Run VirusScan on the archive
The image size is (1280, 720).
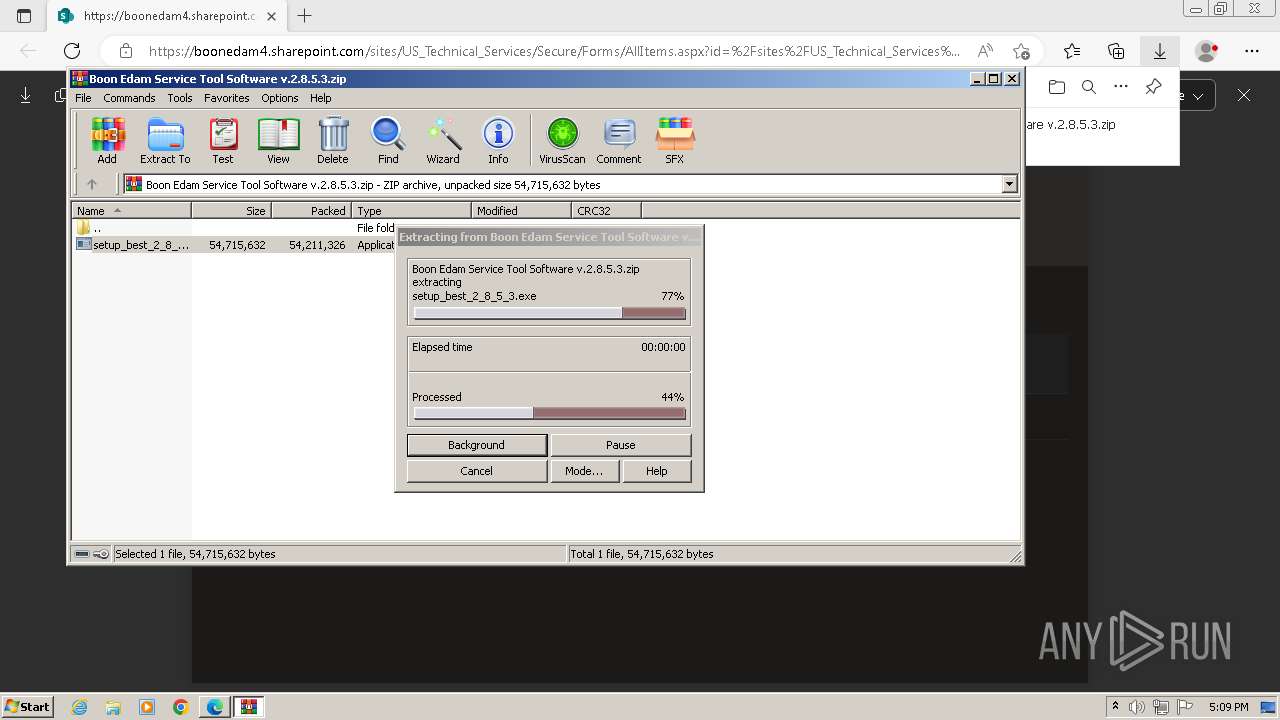562,141
